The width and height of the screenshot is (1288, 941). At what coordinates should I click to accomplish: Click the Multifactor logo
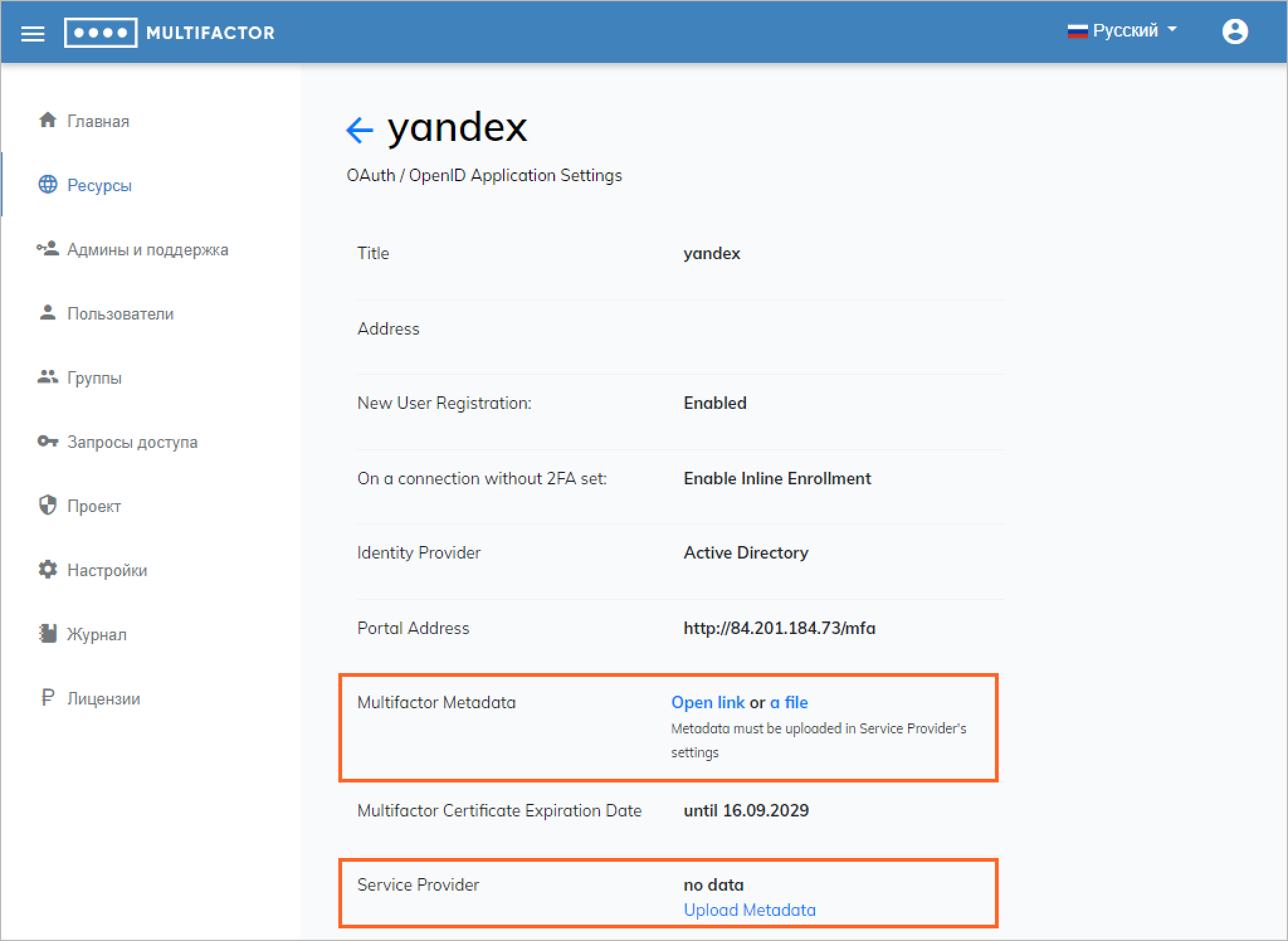pyautogui.click(x=170, y=33)
